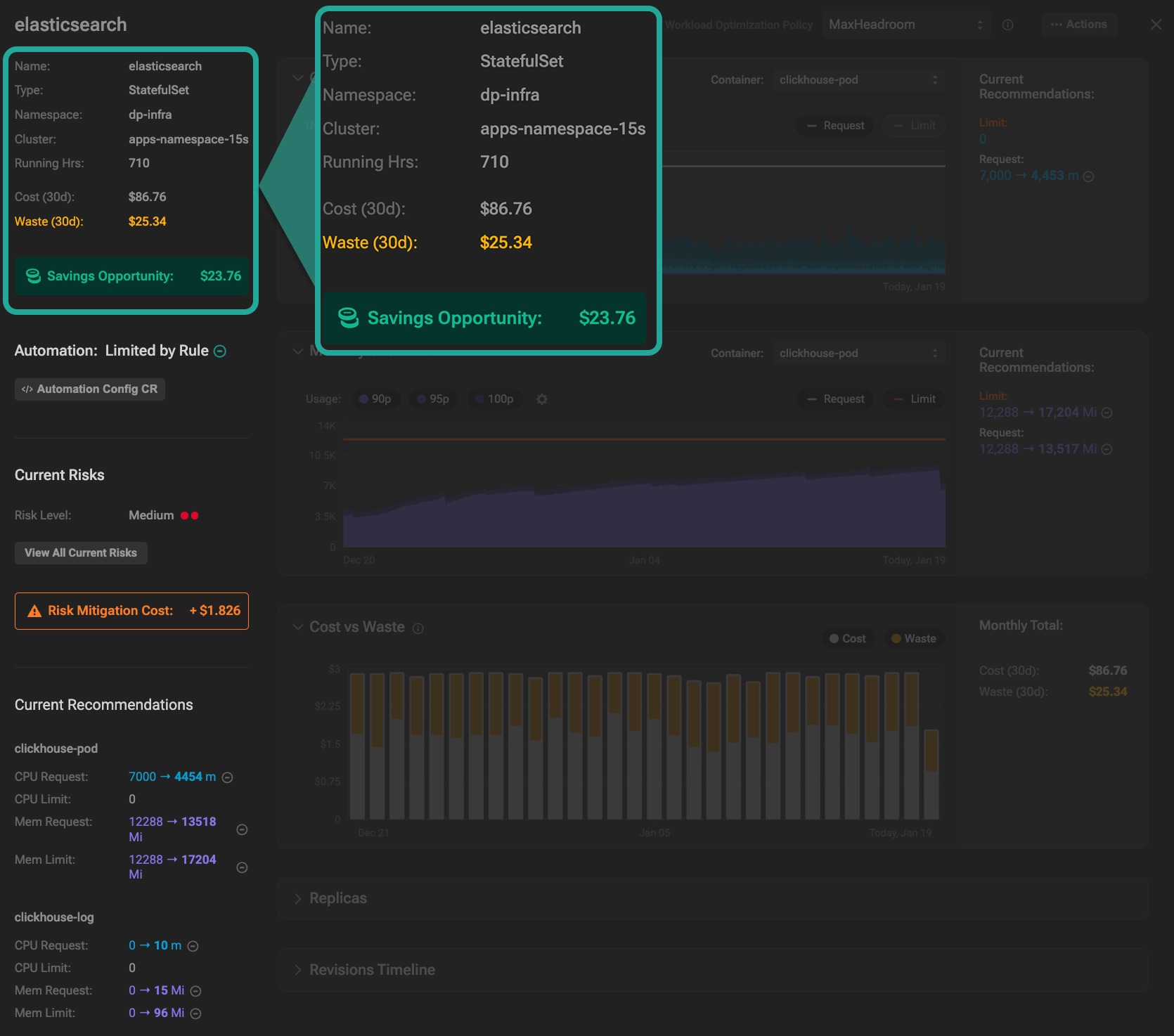Click the $25.34 waste value under Monthly Total
1174x1036 pixels.
pyautogui.click(x=1108, y=692)
